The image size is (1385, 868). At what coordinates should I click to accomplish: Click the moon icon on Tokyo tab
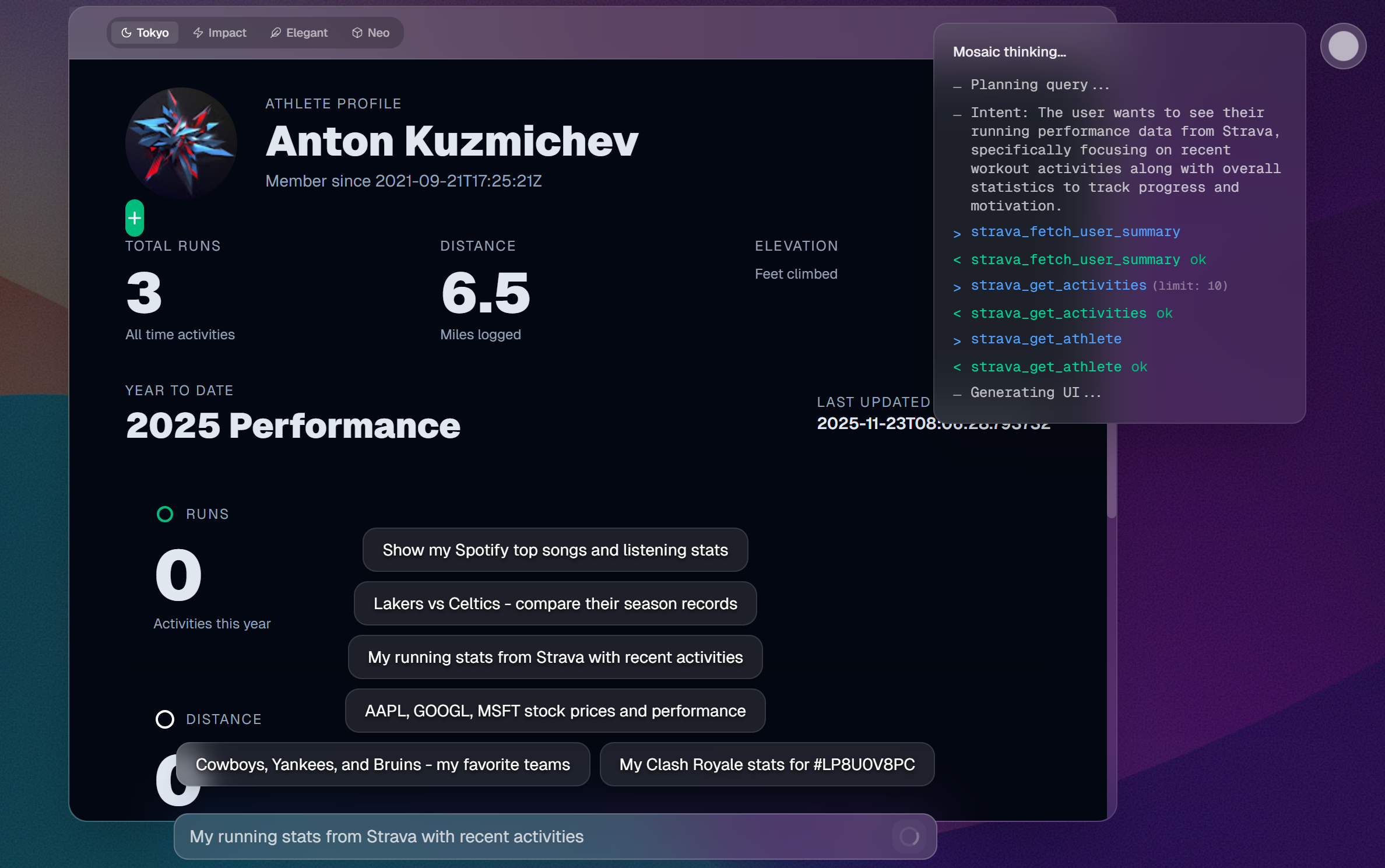click(x=126, y=33)
